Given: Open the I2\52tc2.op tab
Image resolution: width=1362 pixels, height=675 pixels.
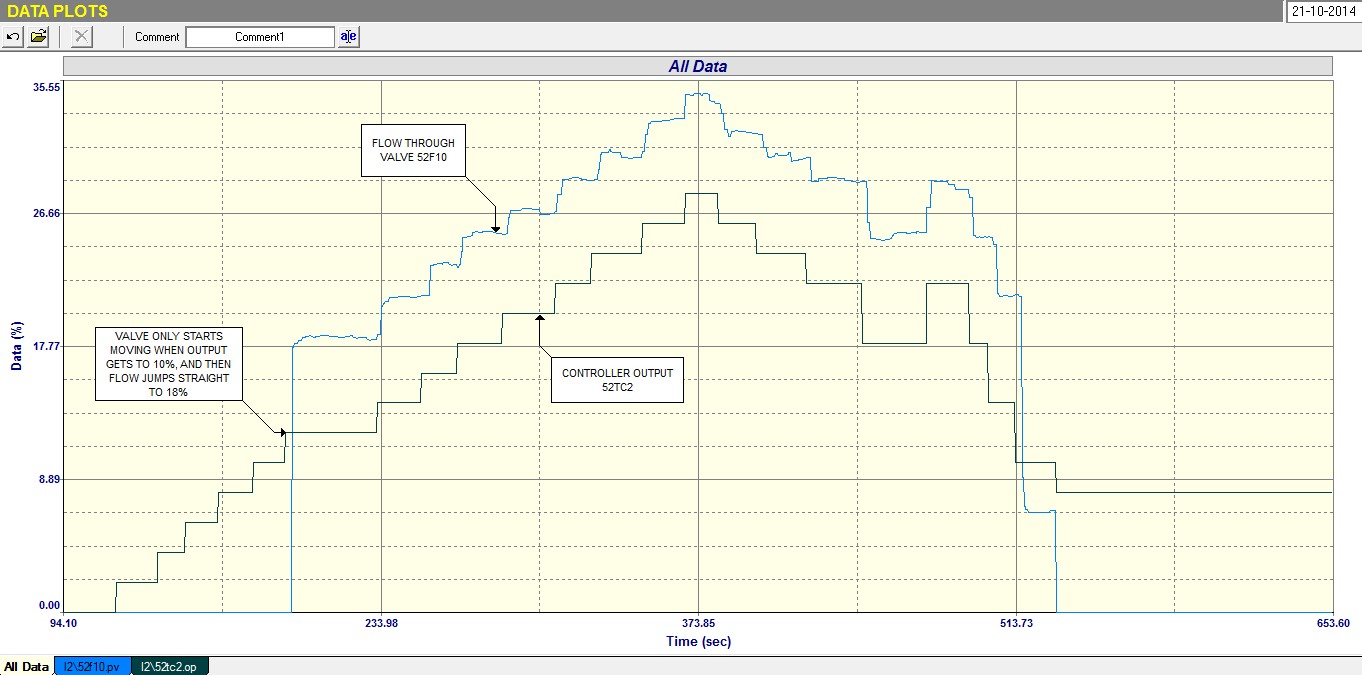Looking at the screenshot, I should coord(170,666).
